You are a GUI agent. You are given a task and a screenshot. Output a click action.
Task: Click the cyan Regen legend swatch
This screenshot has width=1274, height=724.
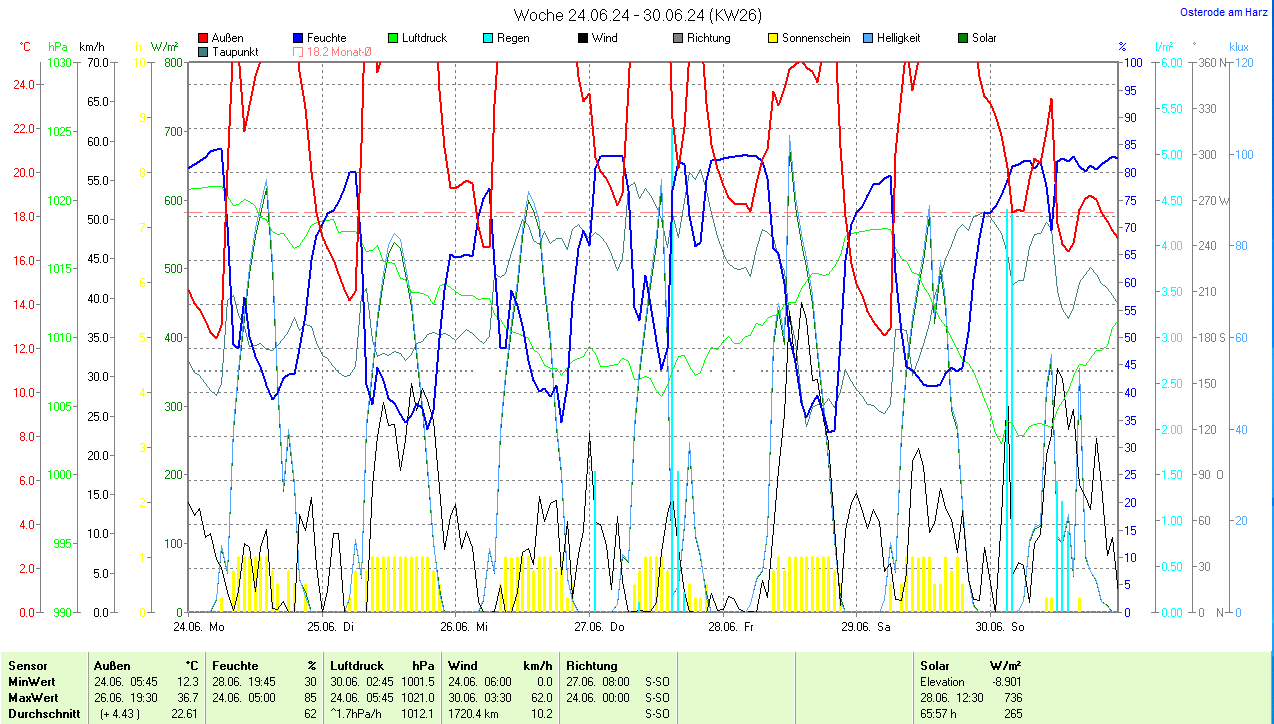[487, 38]
